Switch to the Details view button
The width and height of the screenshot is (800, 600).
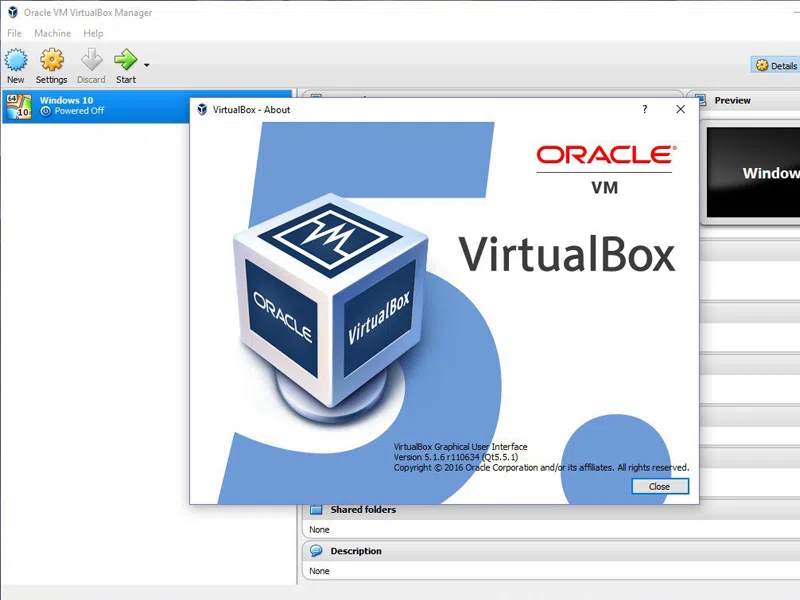click(x=776, y=65)
